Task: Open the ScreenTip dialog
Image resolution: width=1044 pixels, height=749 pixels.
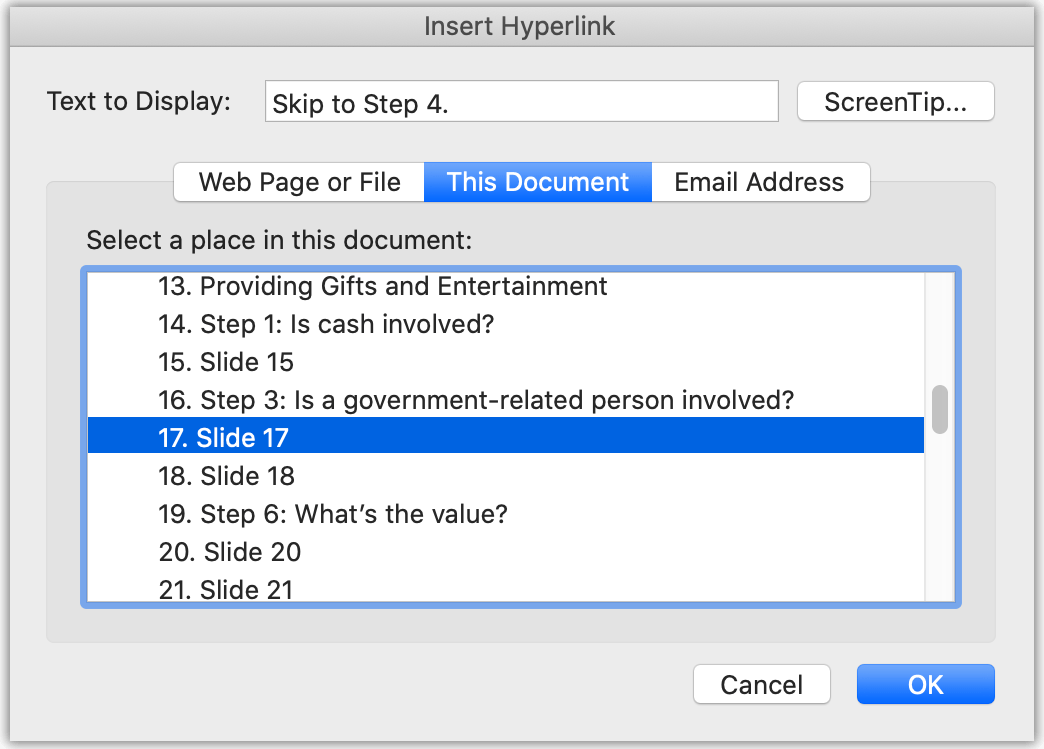Action: pos(895,101)
